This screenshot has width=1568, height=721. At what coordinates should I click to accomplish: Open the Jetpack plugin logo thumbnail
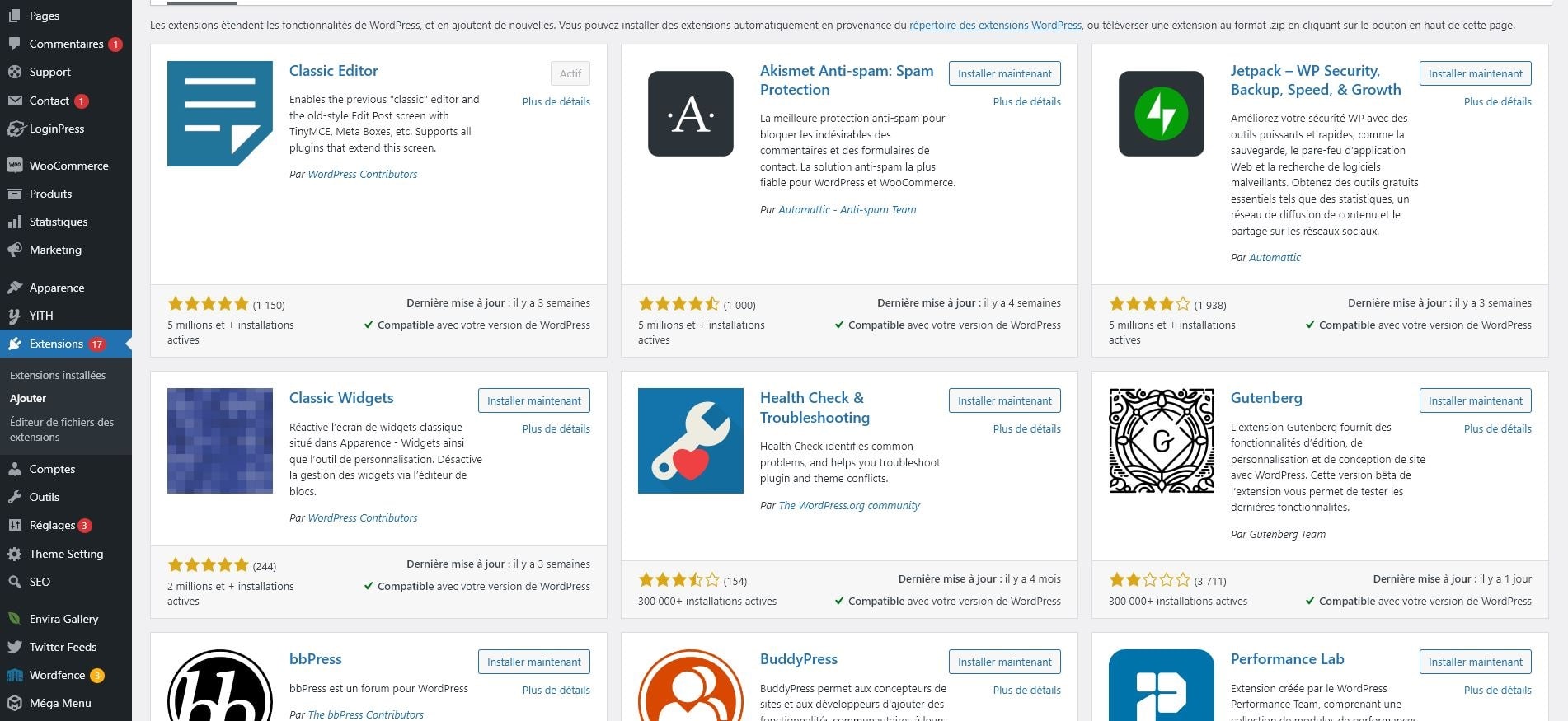point(1162,114)
